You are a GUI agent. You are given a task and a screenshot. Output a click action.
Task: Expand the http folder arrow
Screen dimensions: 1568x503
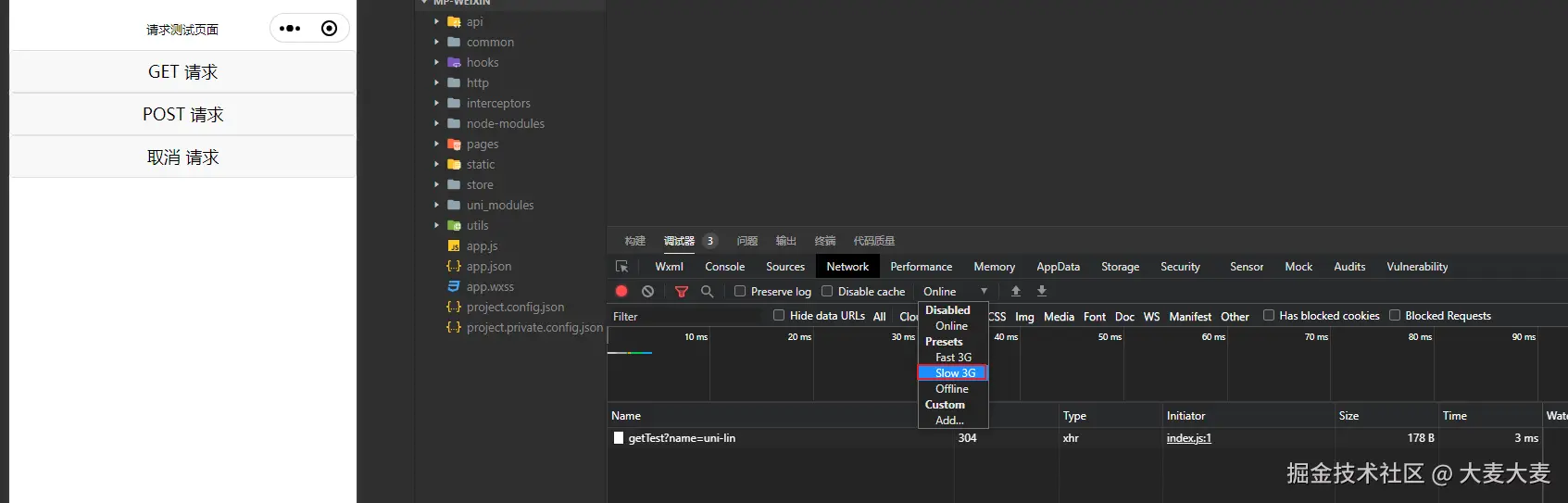[x=437, y=82]
